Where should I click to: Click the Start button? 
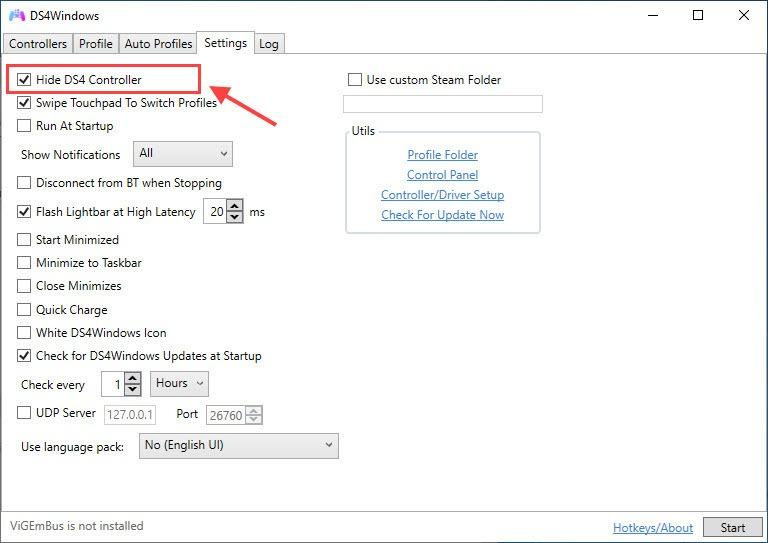click(x=733, y=528)
